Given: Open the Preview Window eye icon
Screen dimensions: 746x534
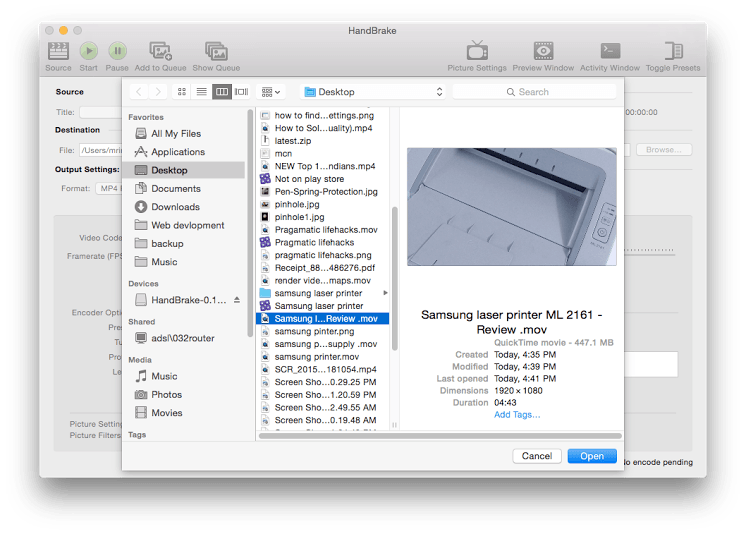Looking at the screenshot, I should click(x=543, y=50).
